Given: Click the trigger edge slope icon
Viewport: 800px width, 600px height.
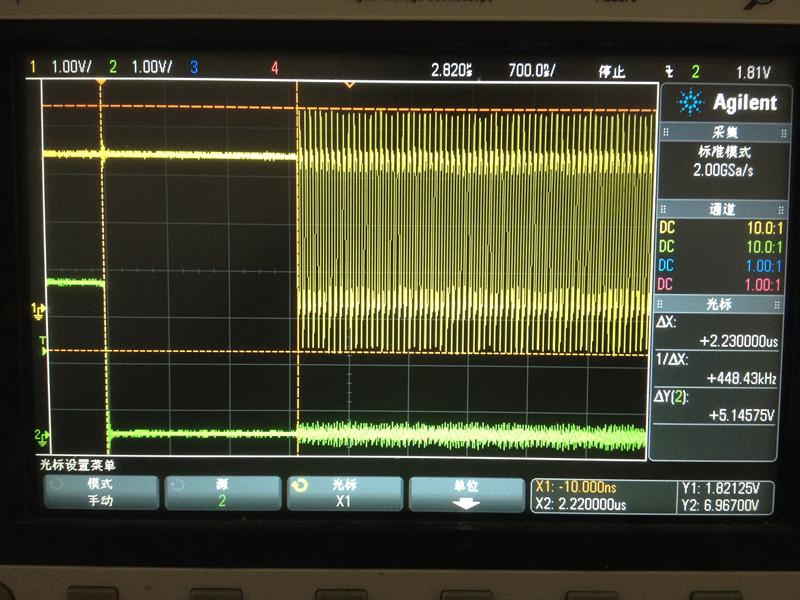Looking at the screenshot, I should 669,72.
